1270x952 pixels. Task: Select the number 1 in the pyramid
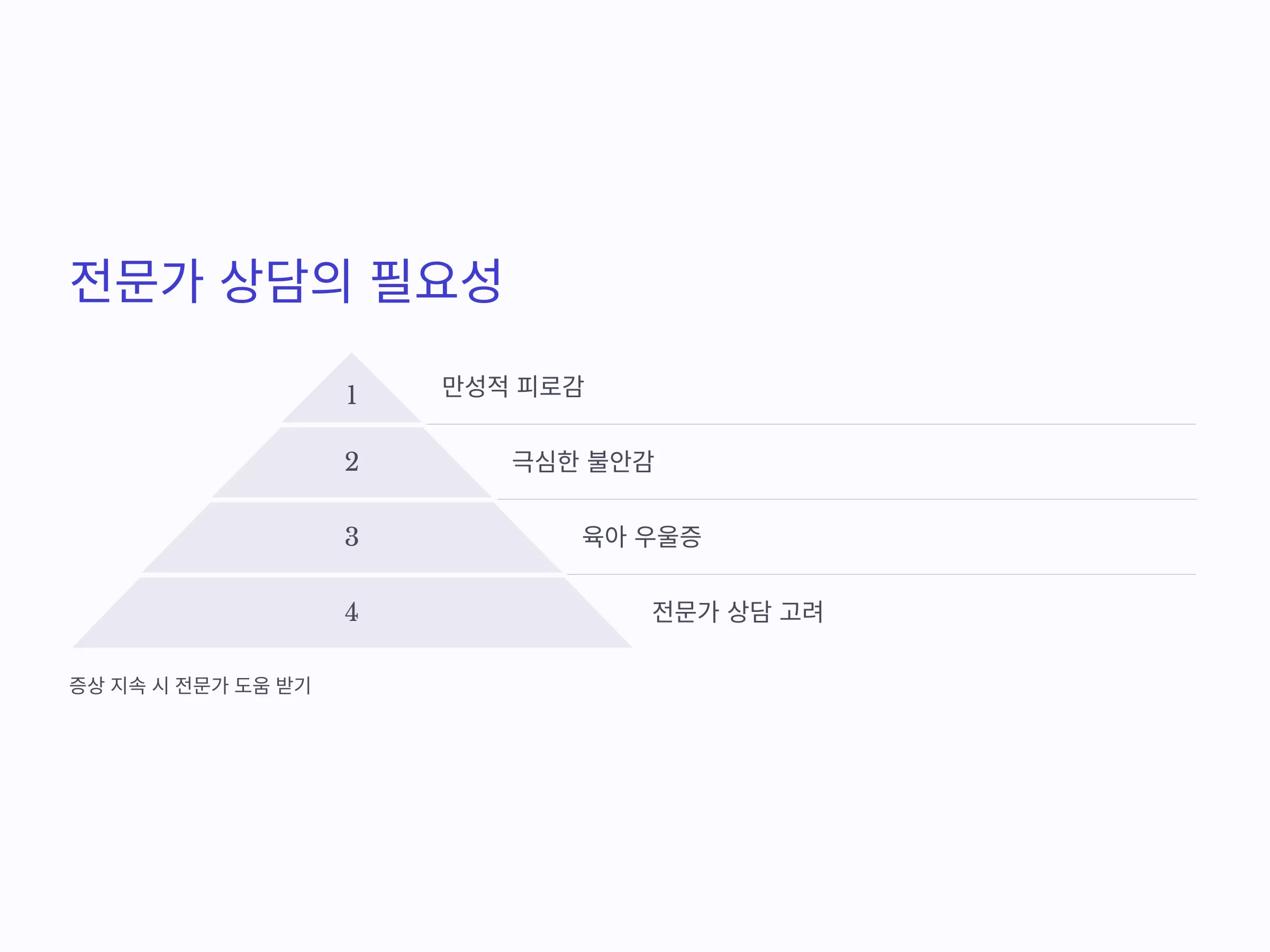pos(352,396)
